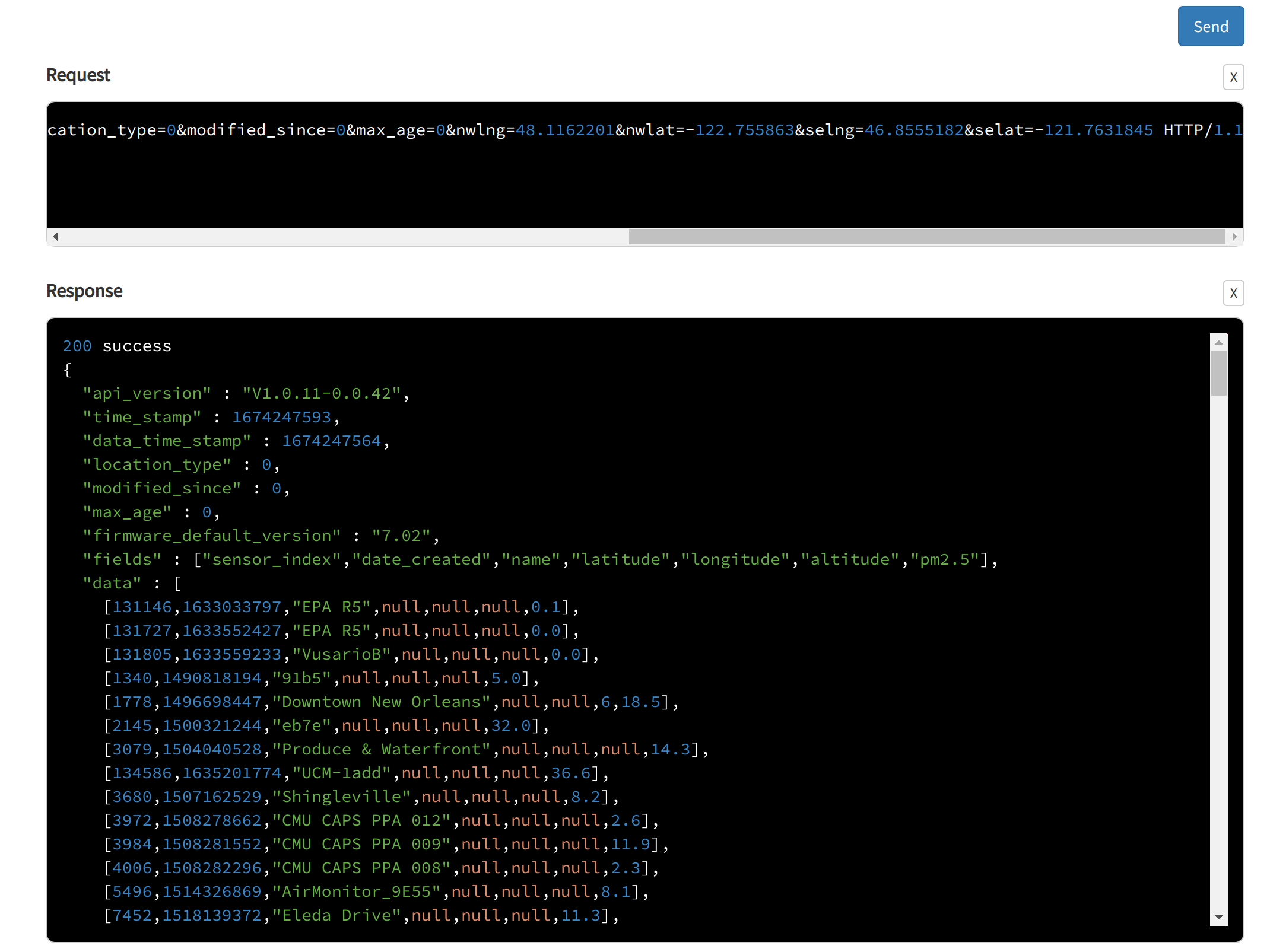
Task: Click sensor index 131146 in data
Action: [142, 607]
